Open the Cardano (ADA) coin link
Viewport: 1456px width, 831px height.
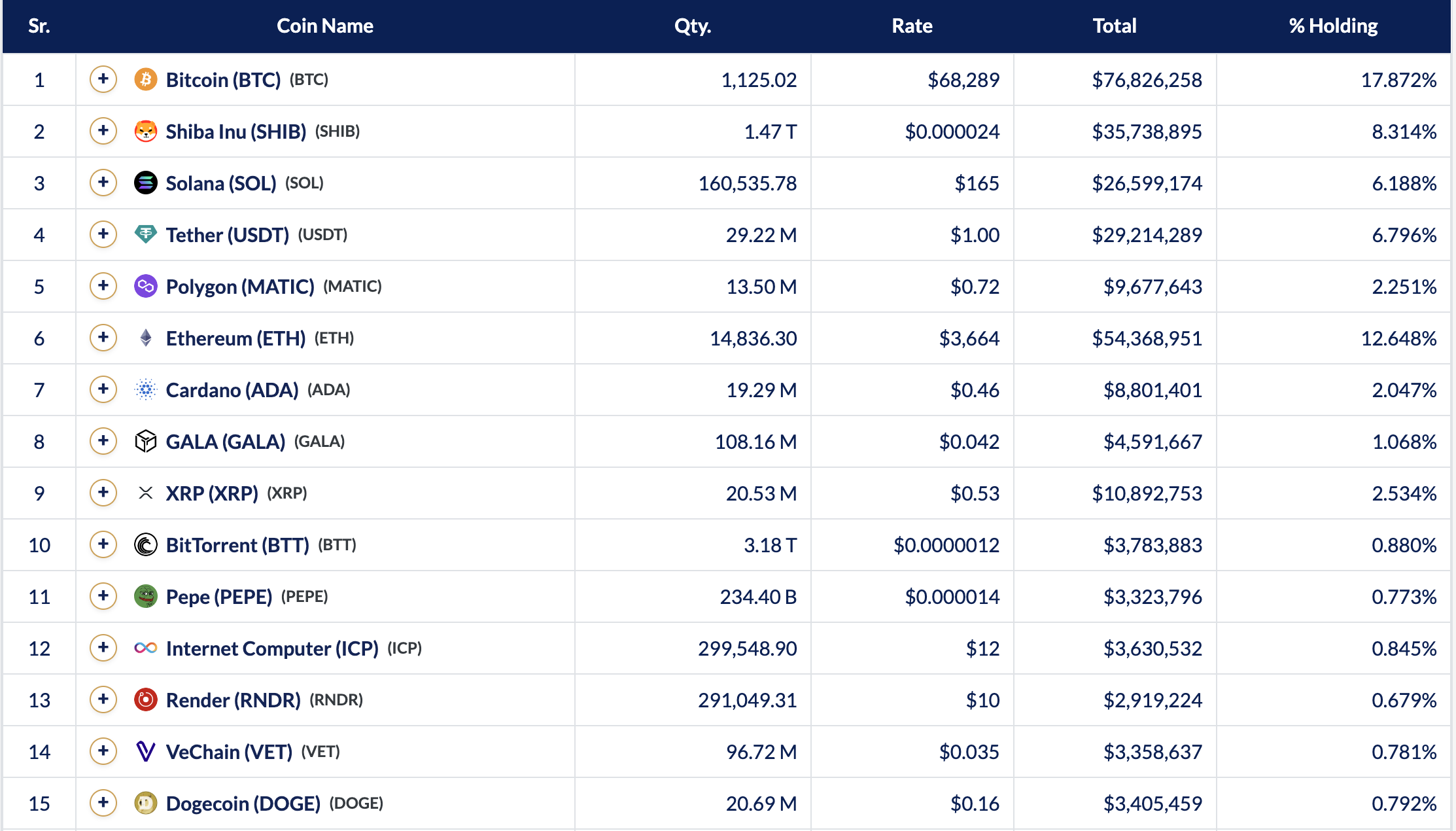click(x=232, y=390)
